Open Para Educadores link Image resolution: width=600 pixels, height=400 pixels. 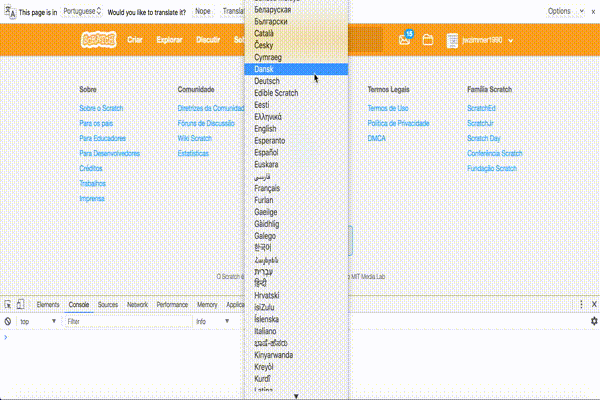click(x=102, y=138)
